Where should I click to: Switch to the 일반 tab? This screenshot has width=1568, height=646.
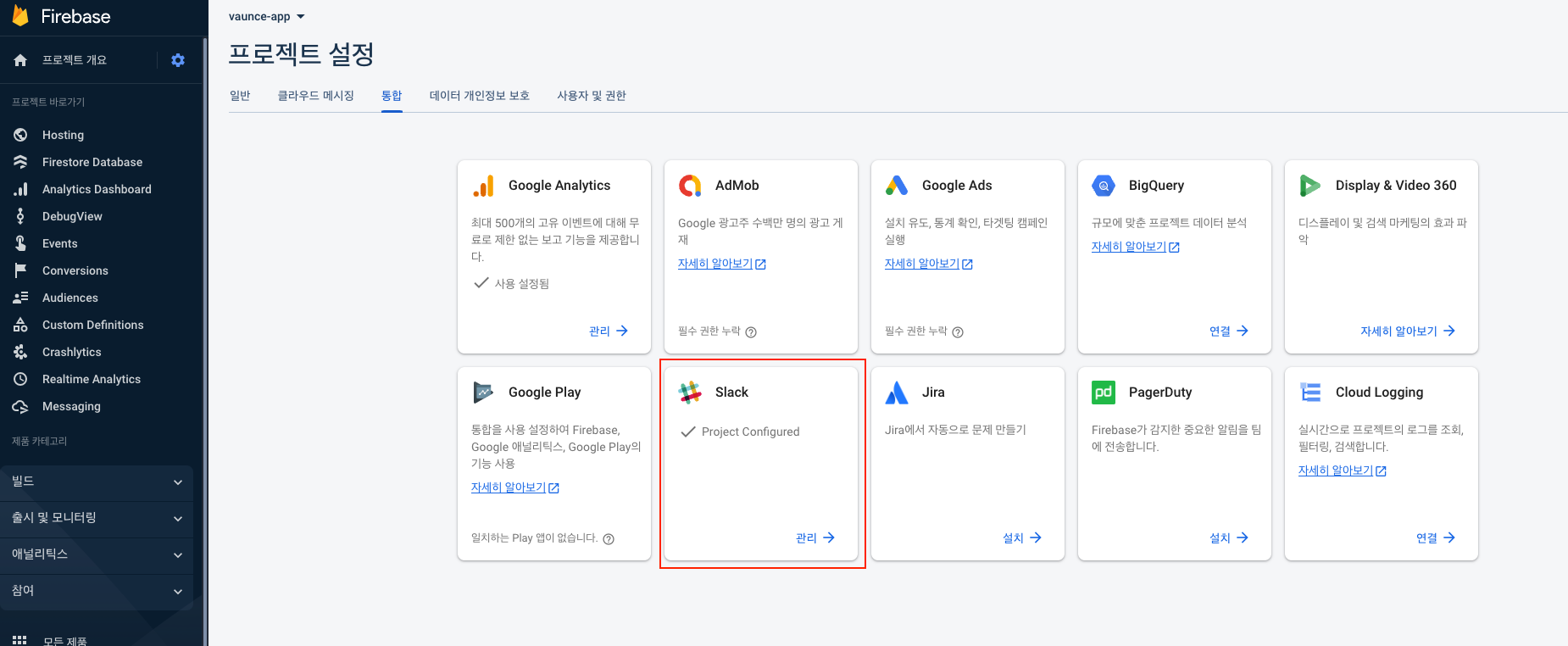[x=240, y=96]
